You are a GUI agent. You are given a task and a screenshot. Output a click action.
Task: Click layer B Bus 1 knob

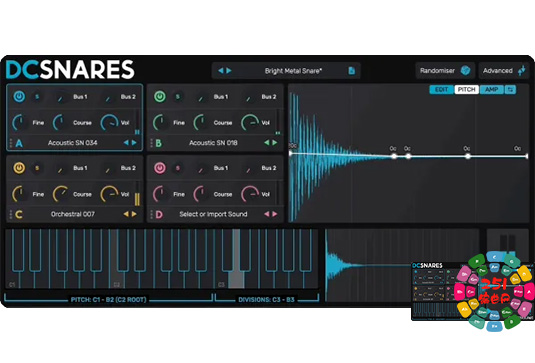201,98
